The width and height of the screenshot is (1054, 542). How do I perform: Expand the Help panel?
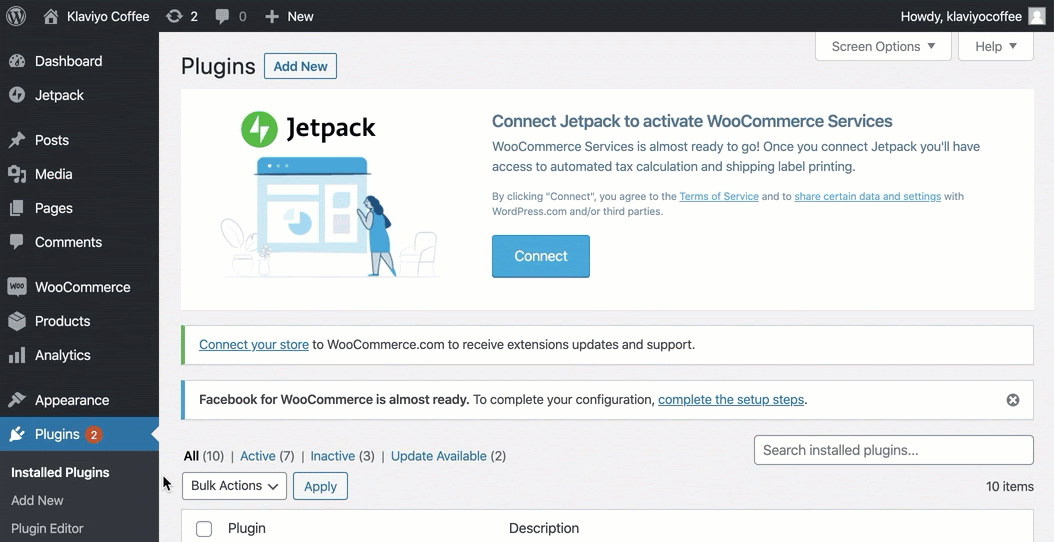(996, 46)
